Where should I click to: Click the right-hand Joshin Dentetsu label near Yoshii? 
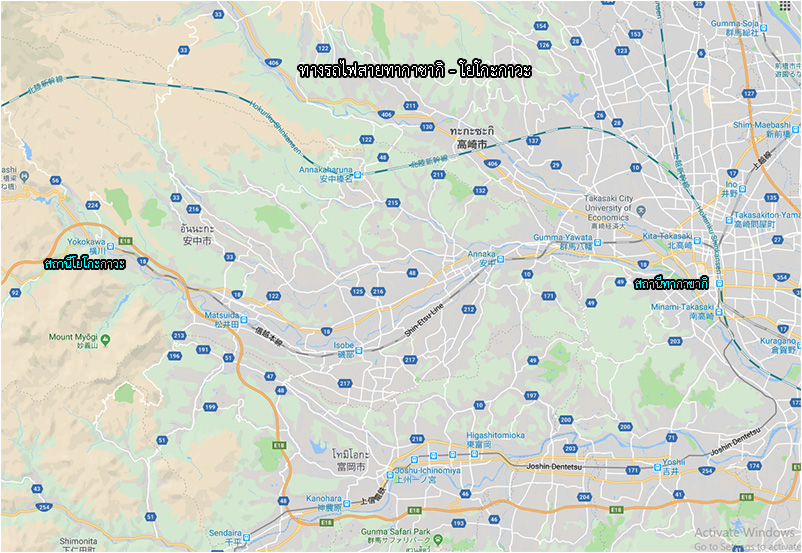click(x=736, y=442)
